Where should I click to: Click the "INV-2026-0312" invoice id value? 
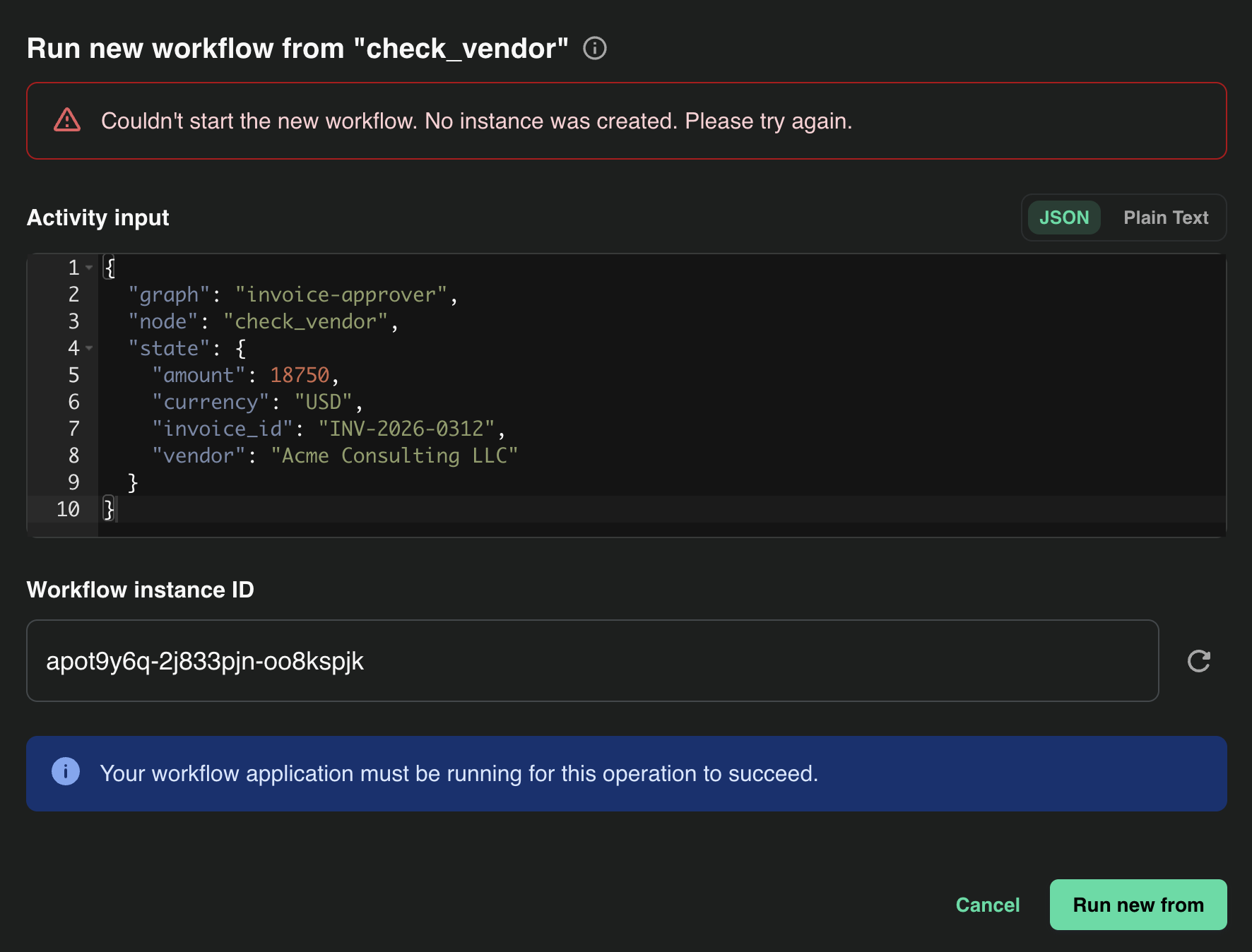click(406, 429)
